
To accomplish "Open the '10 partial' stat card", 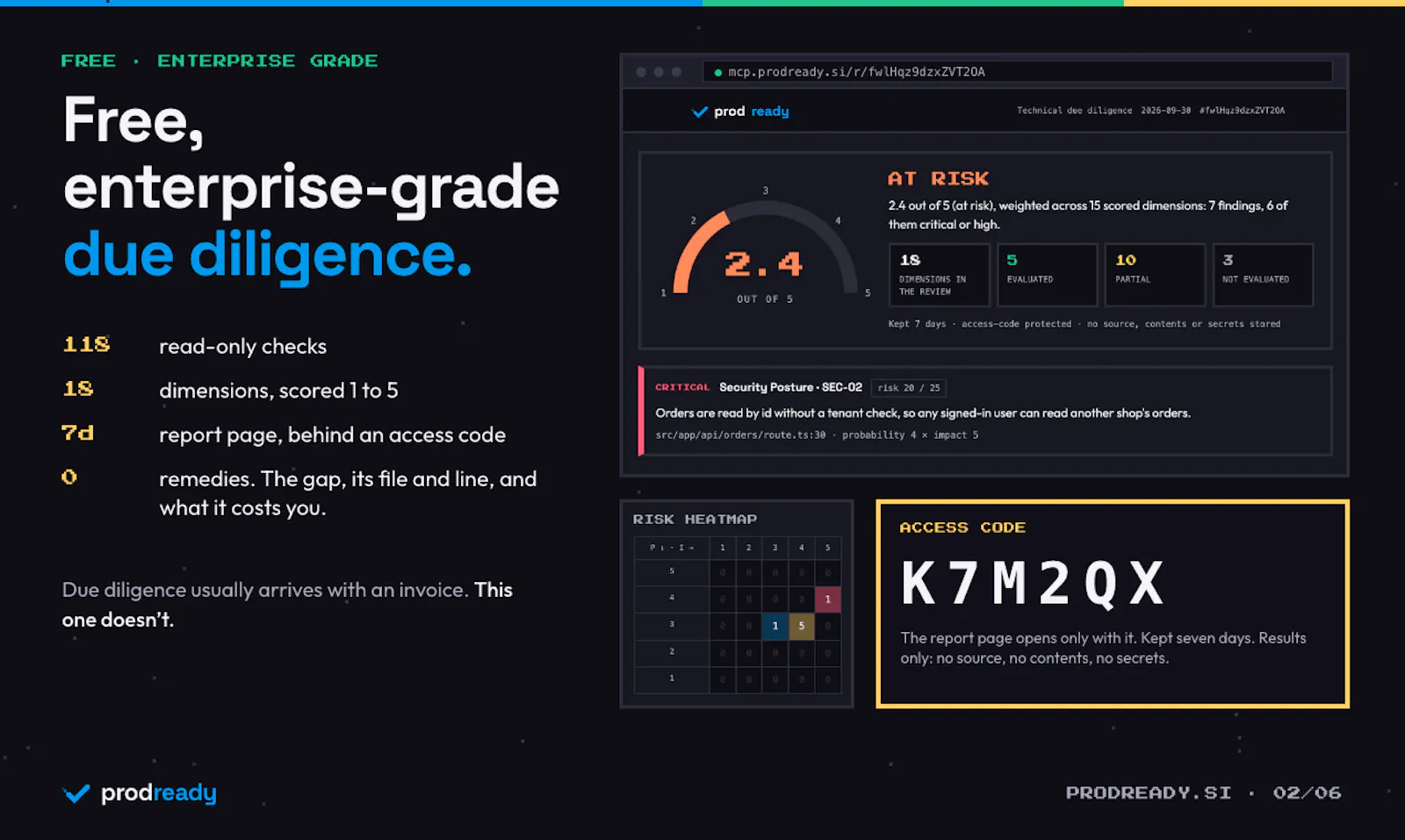I will (1155, 275).
